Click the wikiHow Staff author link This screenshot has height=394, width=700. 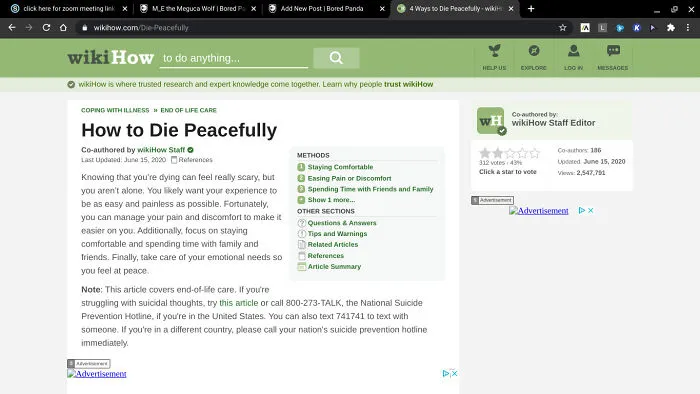[161, 150]
